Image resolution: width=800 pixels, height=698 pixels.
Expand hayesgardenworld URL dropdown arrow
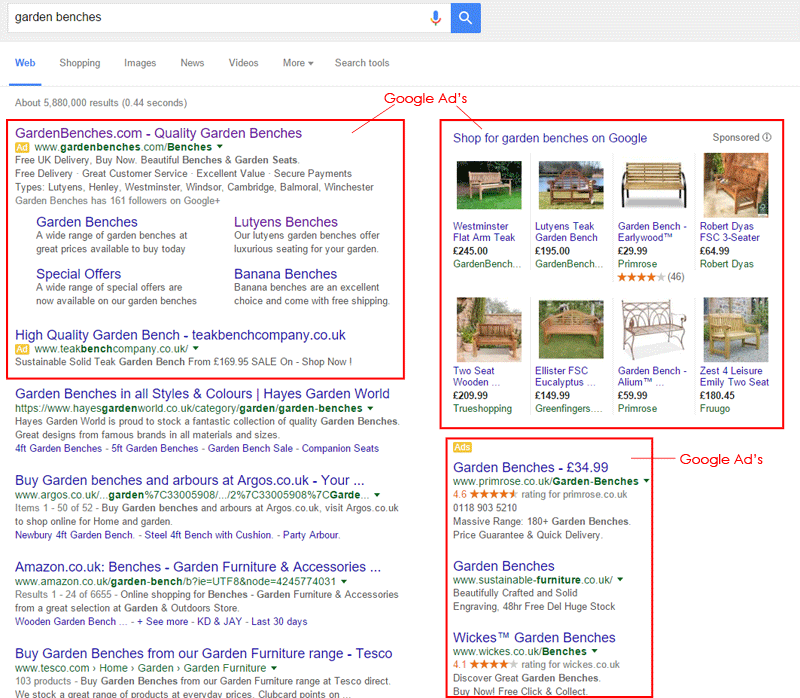click(x=370, y=408)
